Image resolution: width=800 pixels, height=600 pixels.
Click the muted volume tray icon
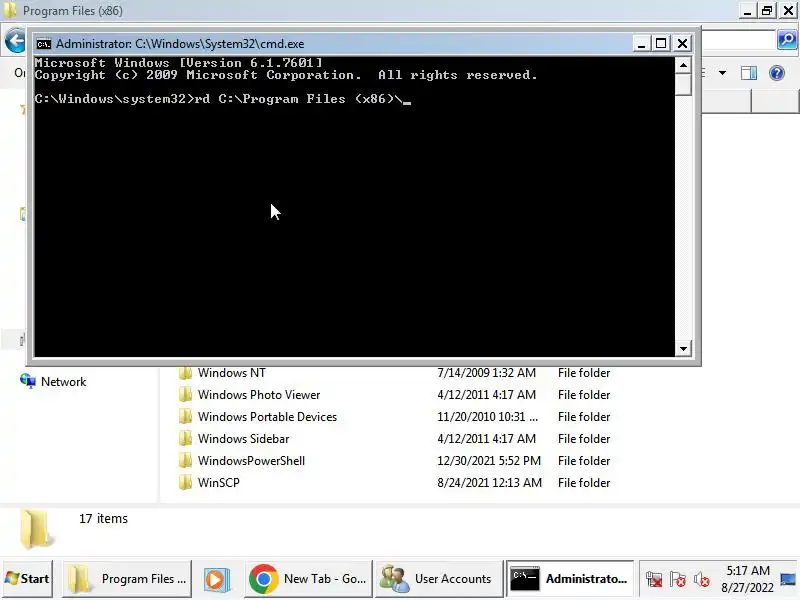tap(702, 580)
